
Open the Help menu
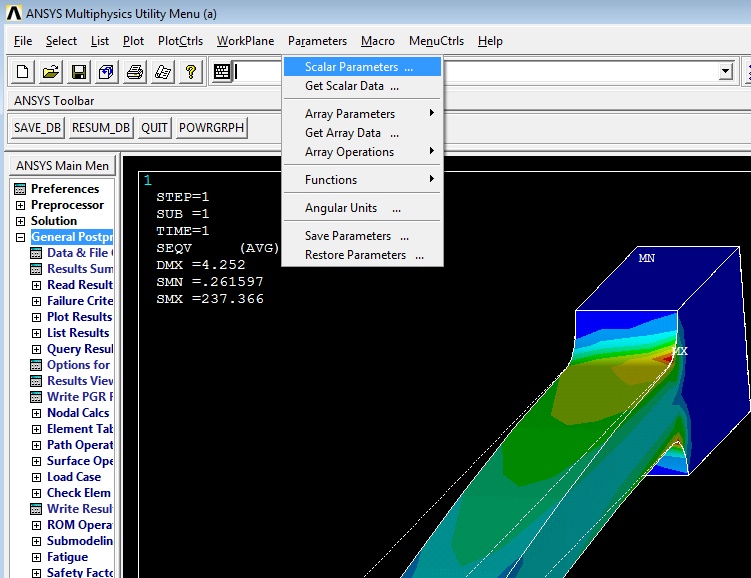tap(490, 41)
